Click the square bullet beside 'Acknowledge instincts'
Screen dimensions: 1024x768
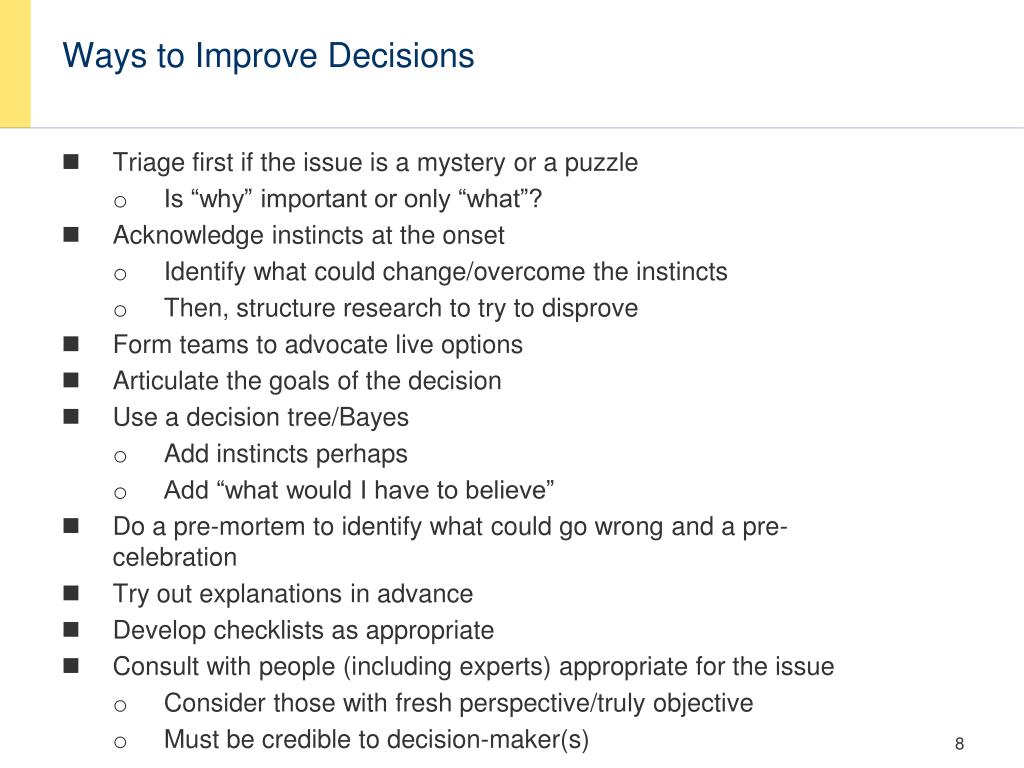pyautogui.click(x=71, y=234)
